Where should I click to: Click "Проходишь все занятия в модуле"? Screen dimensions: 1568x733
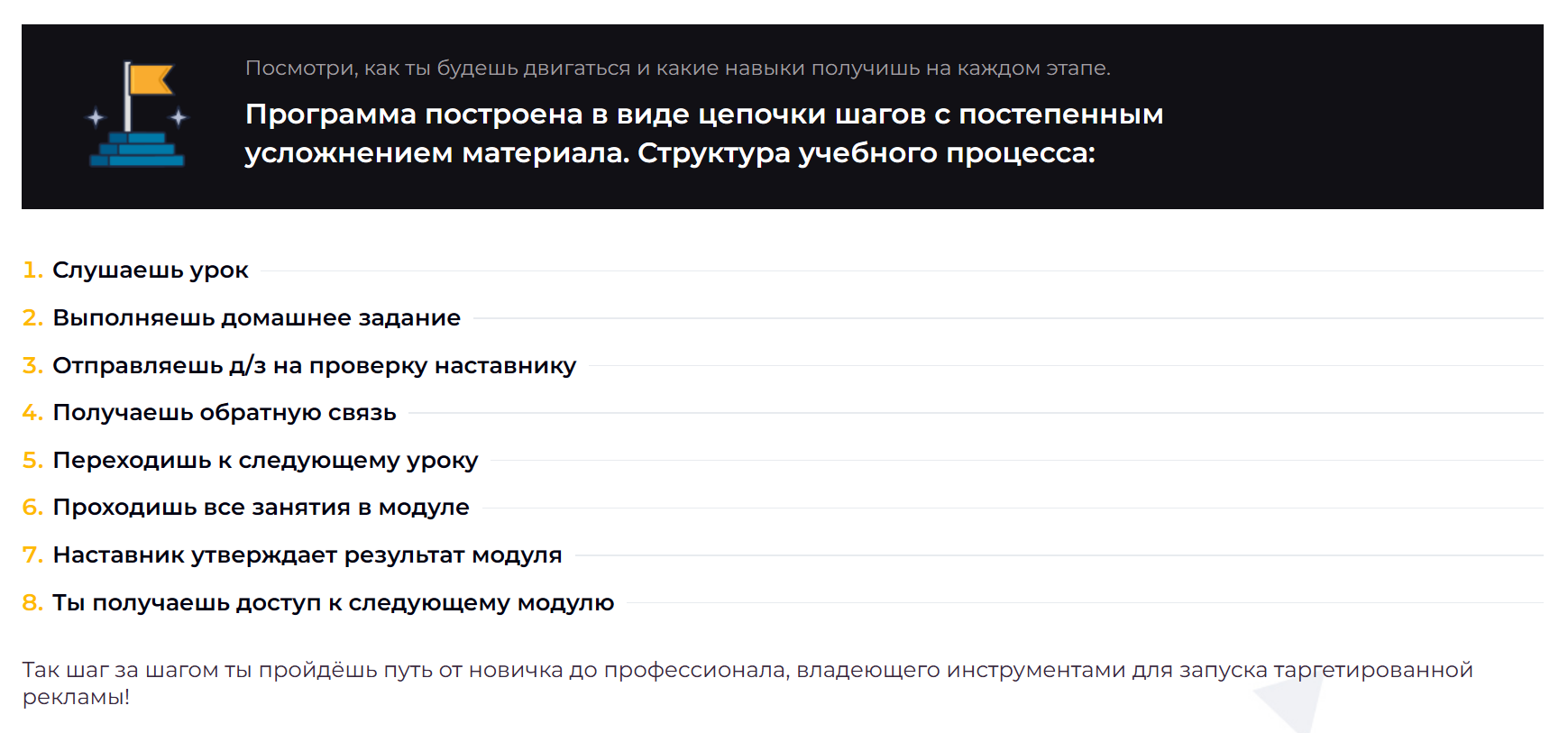(261, 508)
